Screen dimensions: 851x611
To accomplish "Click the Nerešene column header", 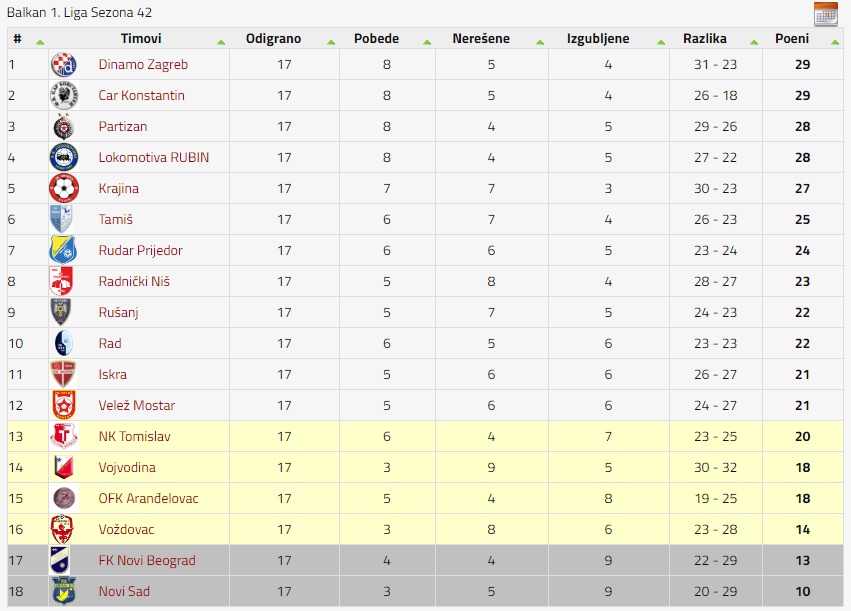I will [x=481, y=39].
